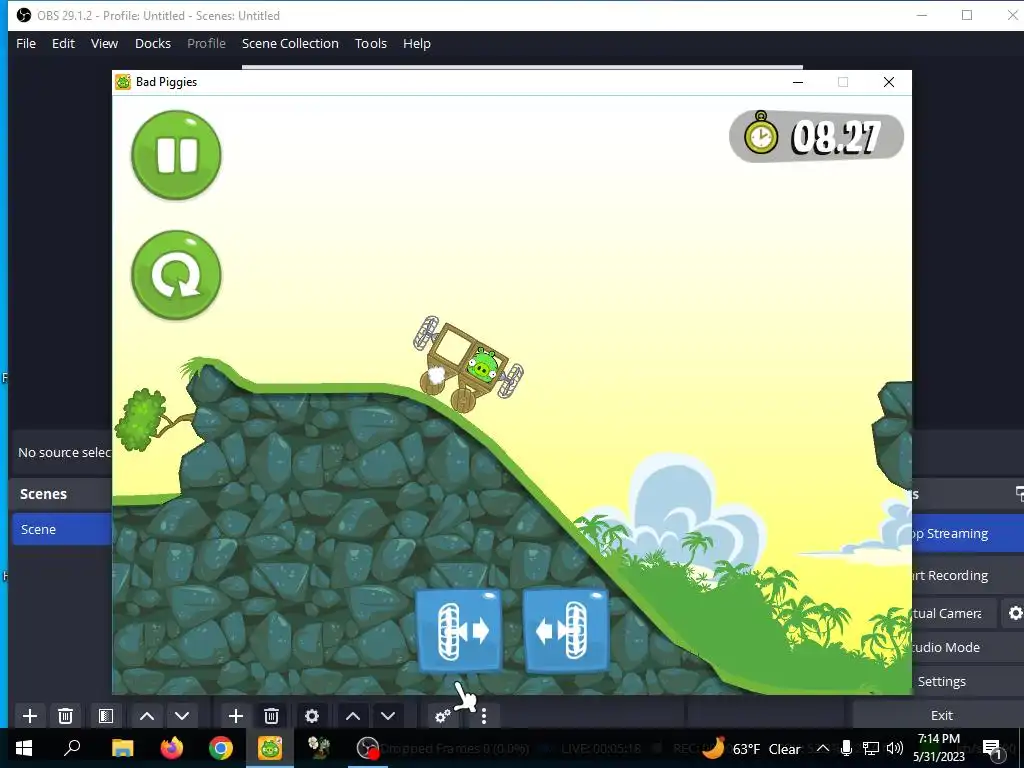Start the Virtual Camera
The height and width of the screenshot is (768, 1024).
(x=953, y=613)
